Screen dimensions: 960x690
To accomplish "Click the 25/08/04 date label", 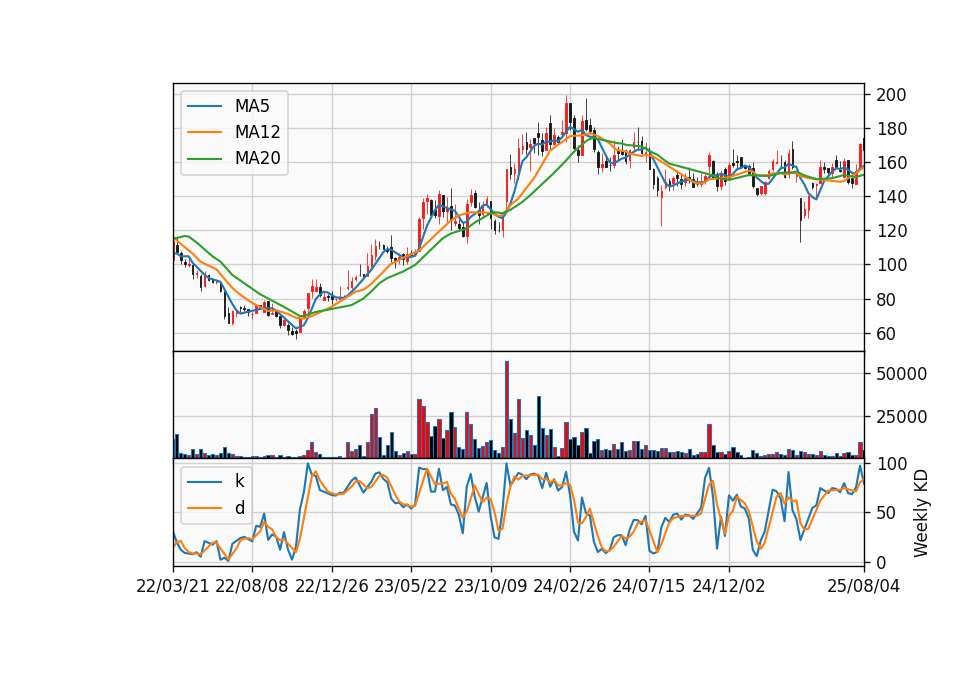I will click(863, 586).
